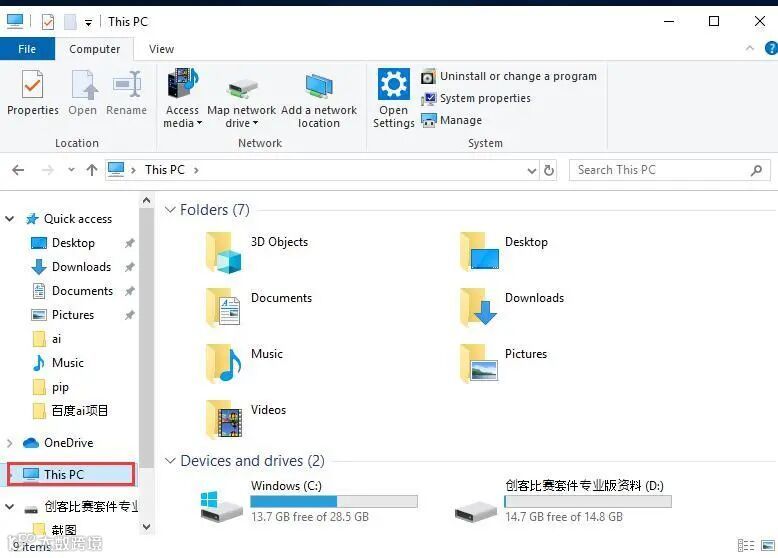The image size is (778, 558).
Task: Click Uninstall or change a program
Action: (x=509, y=76)
